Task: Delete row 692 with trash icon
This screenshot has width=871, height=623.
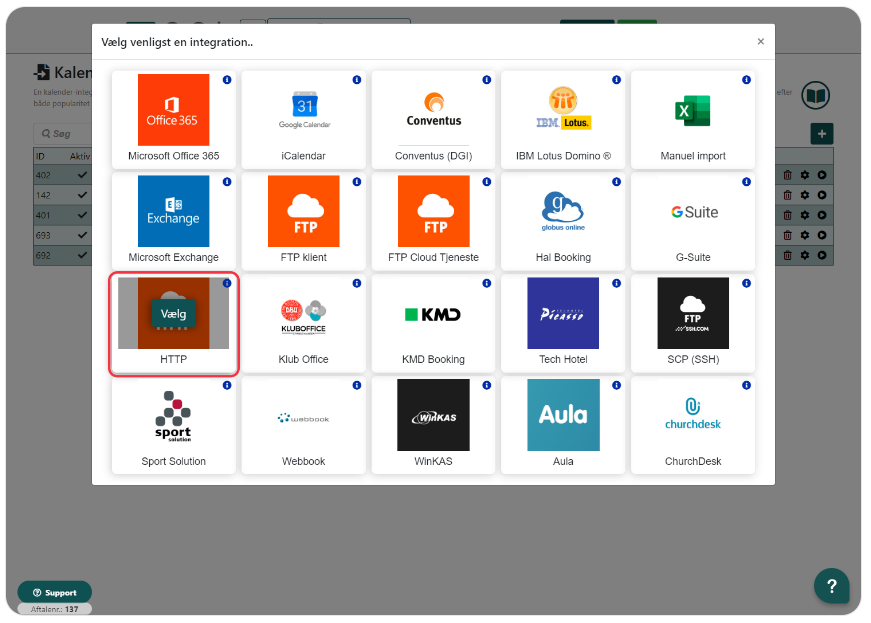Action: 787,255
